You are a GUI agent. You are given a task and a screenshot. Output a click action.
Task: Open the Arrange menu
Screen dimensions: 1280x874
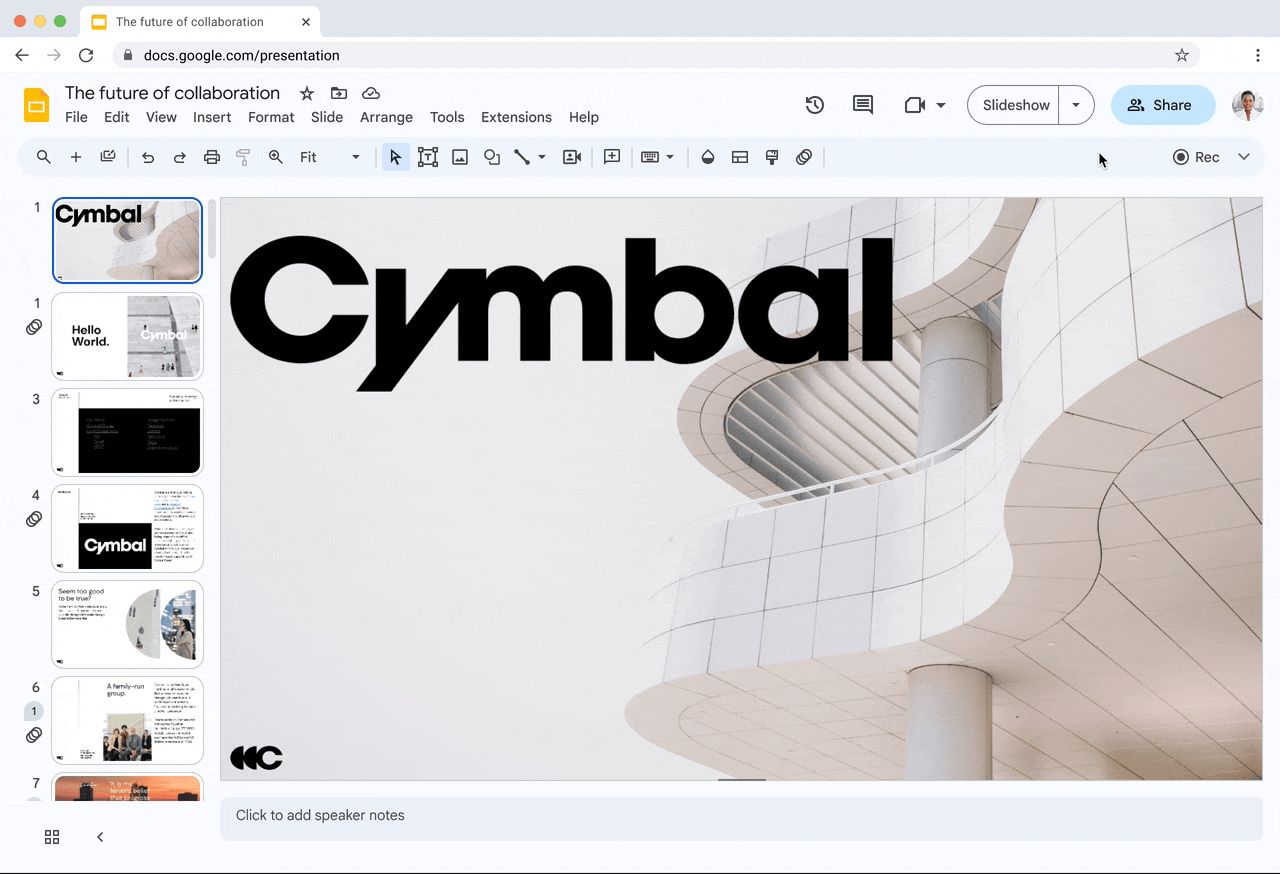pyautogui.click(x=386, y=117)
